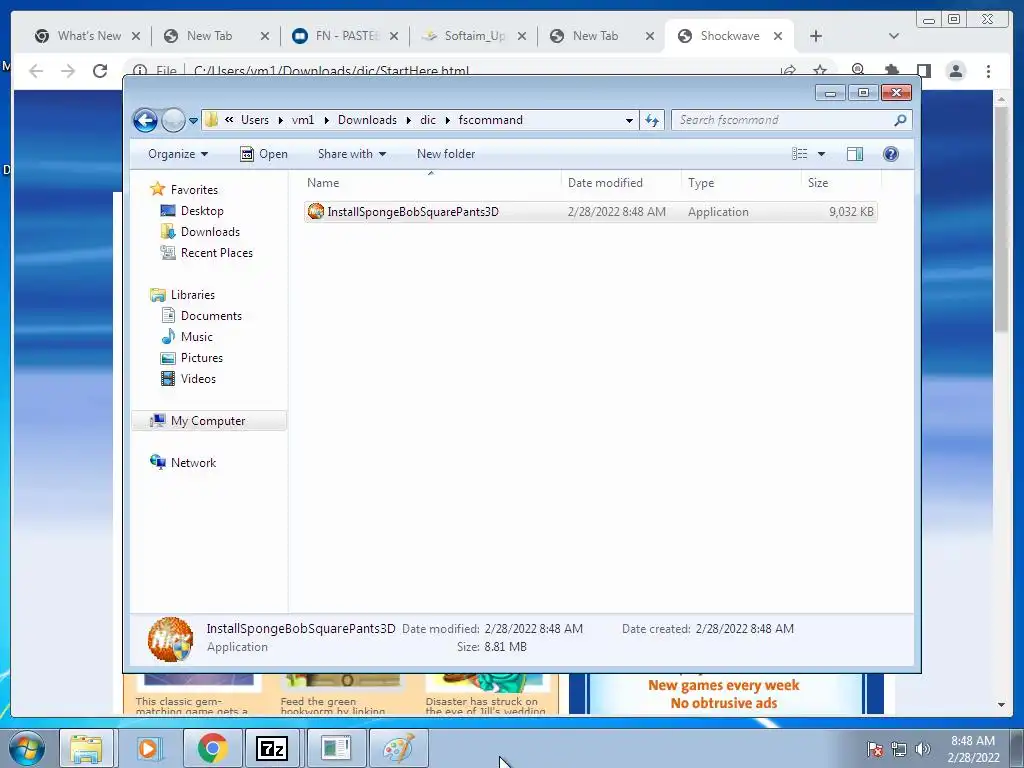Reload the page in Chrome

[100, 71]
